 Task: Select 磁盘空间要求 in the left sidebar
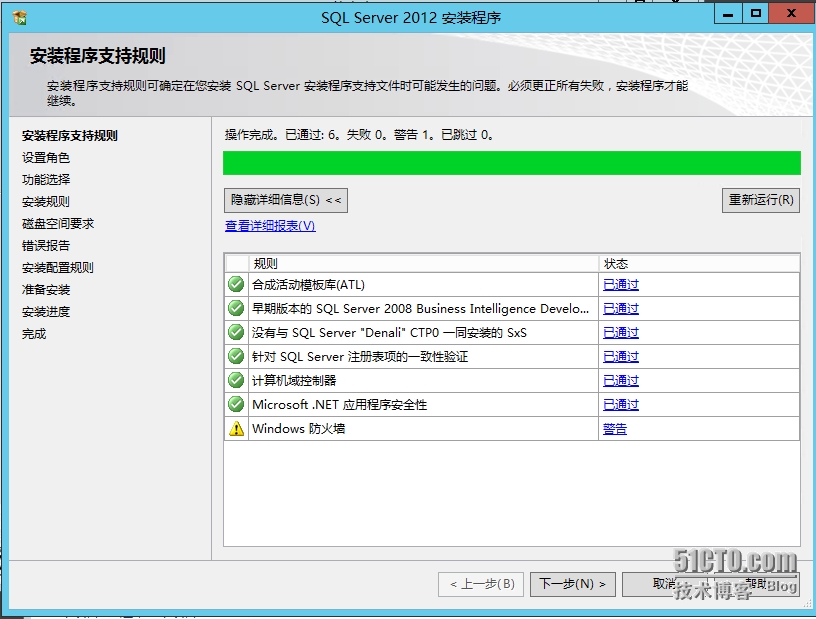[x=55, y=224]
